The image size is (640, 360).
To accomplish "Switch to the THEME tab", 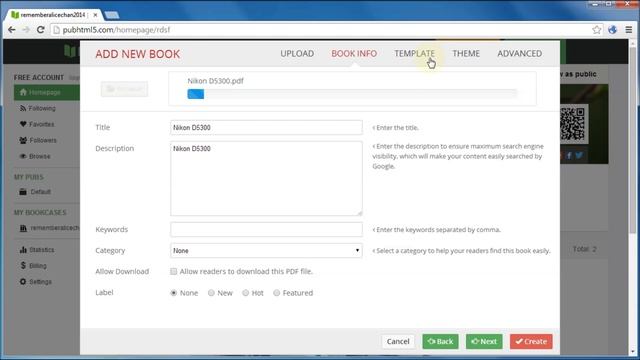I will click(466, 53).
